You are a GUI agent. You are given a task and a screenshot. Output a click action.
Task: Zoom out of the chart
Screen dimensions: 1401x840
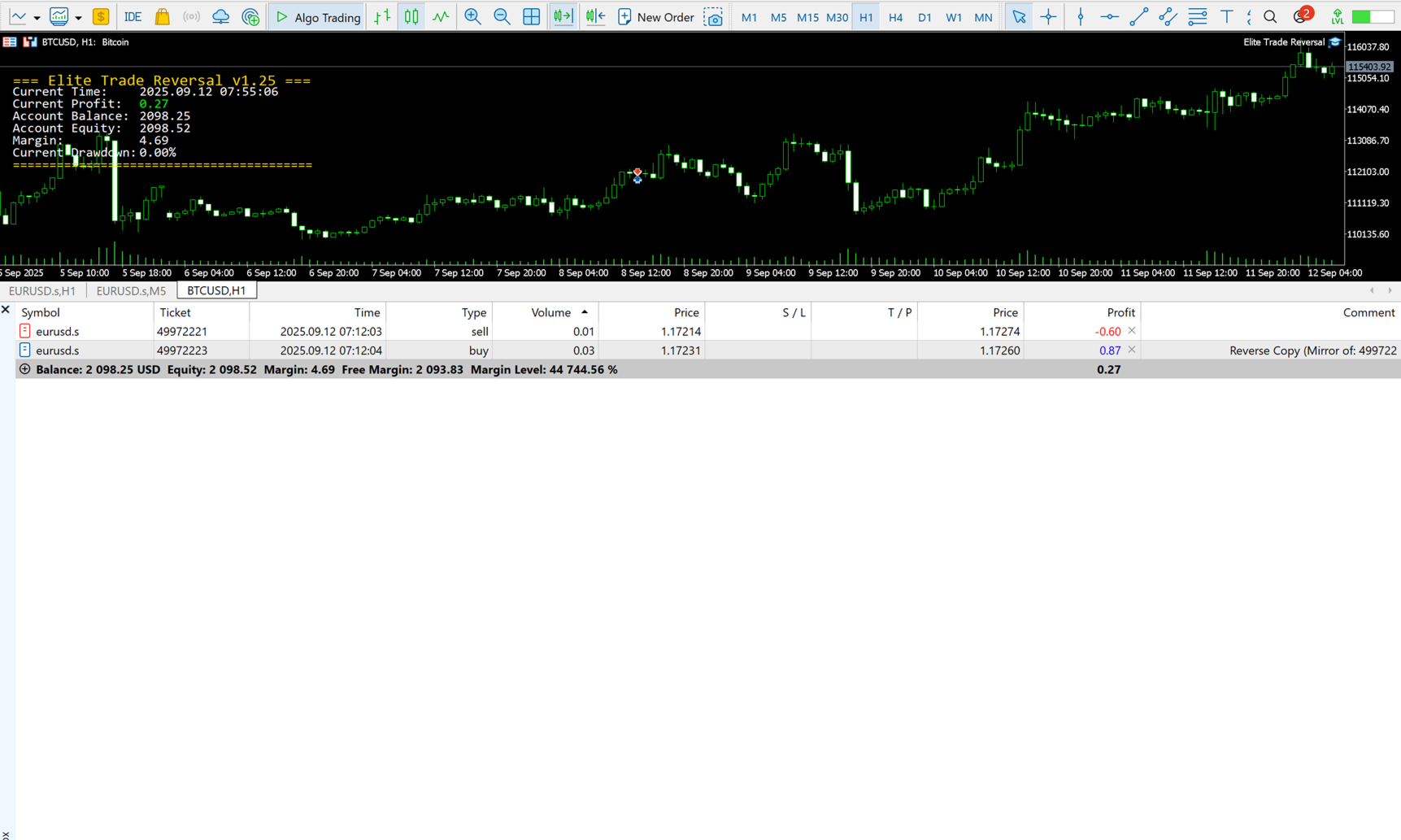tap(502, 16)
